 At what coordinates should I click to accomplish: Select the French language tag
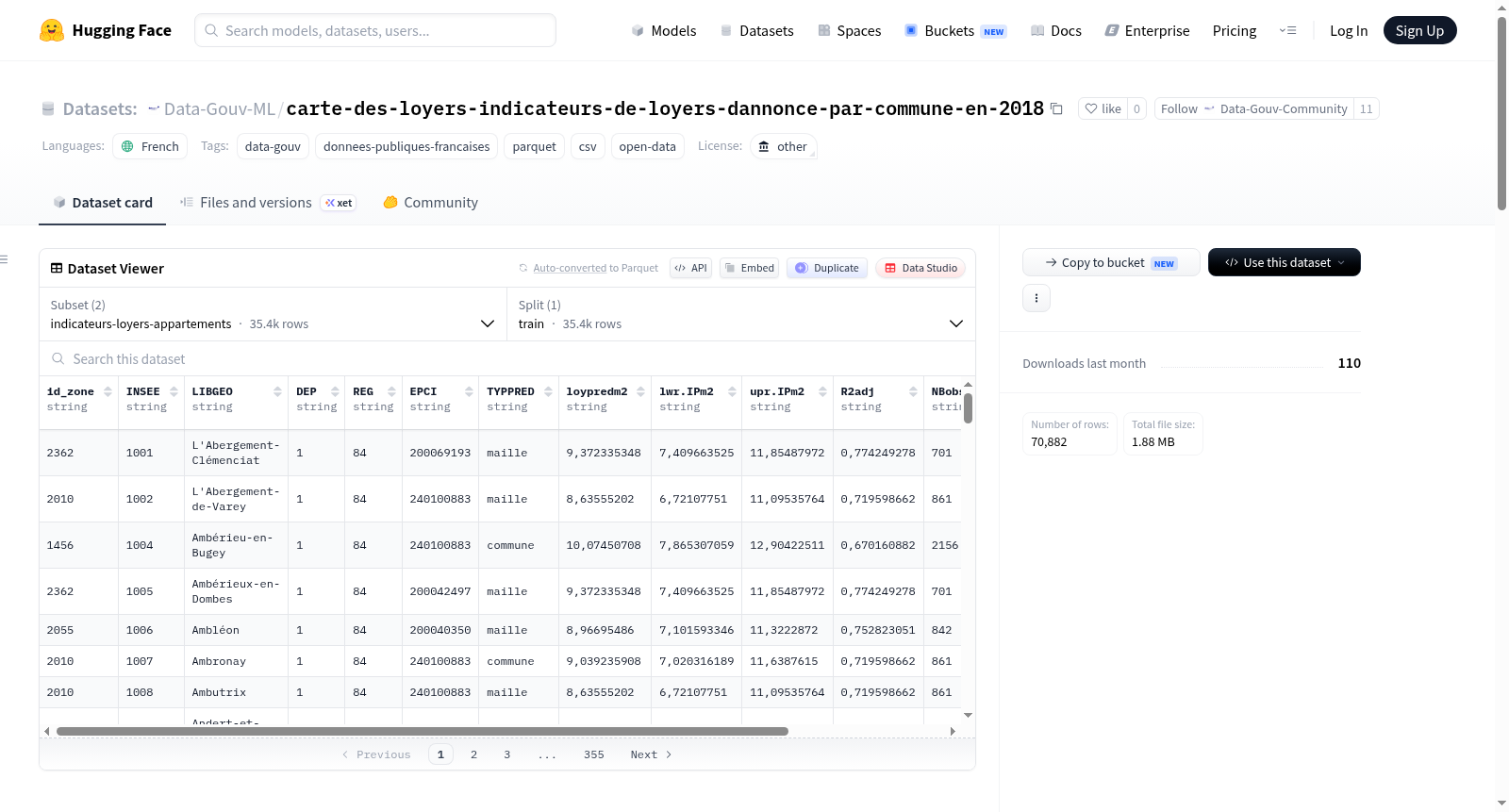coord(150,146)
